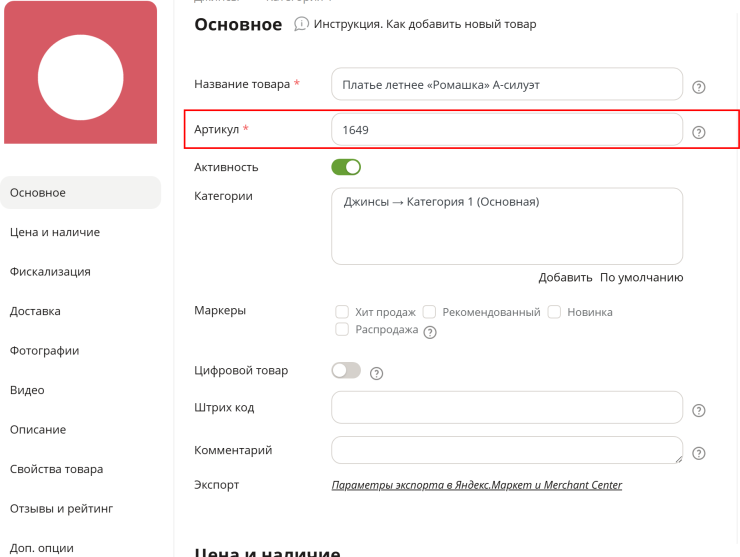Click the product photo placeholder thumbnail
The image size is (740, 557).
point(80,72)
